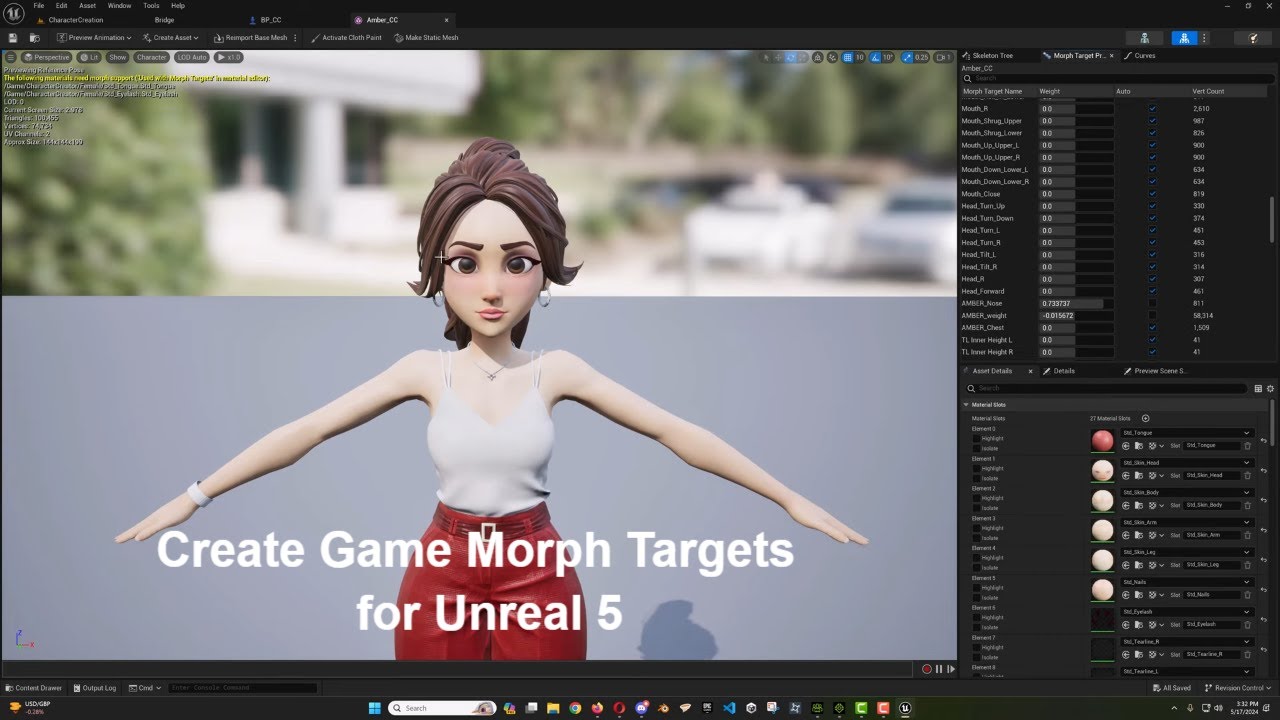
Task: Select the viewport translate transform tool
Action: point(778,57)
